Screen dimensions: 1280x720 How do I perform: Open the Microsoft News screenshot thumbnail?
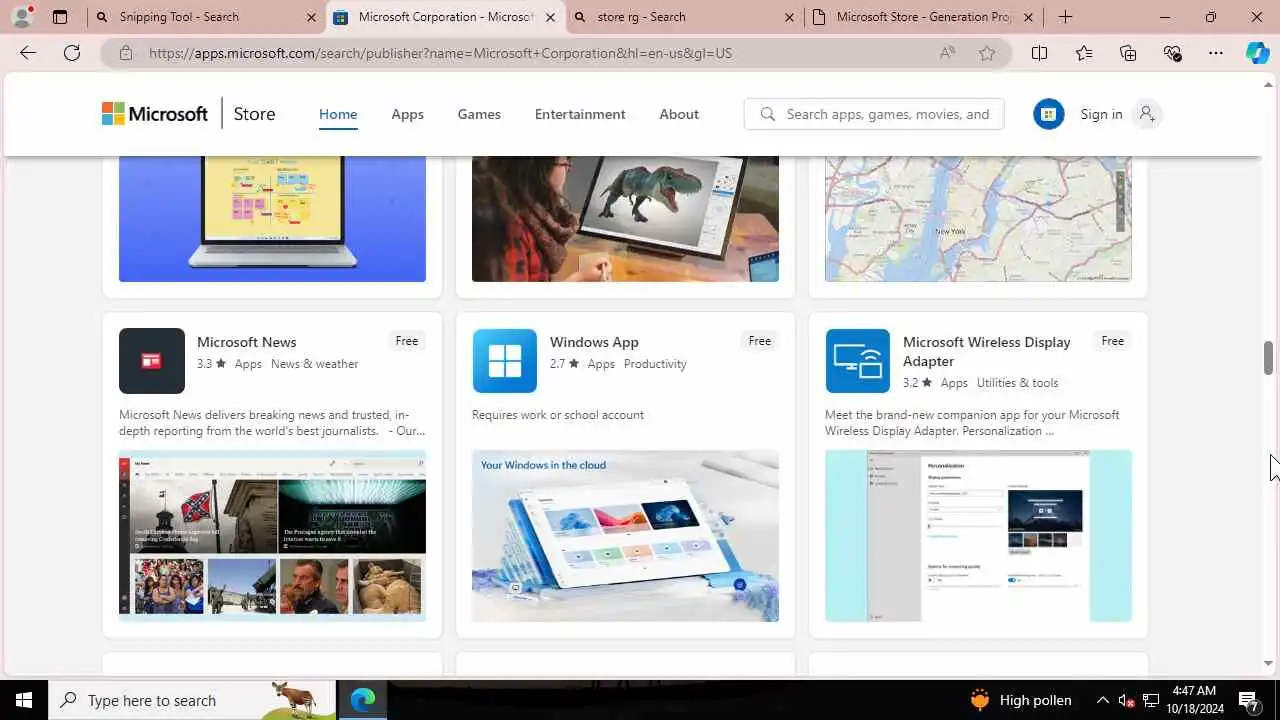point(272,536)
